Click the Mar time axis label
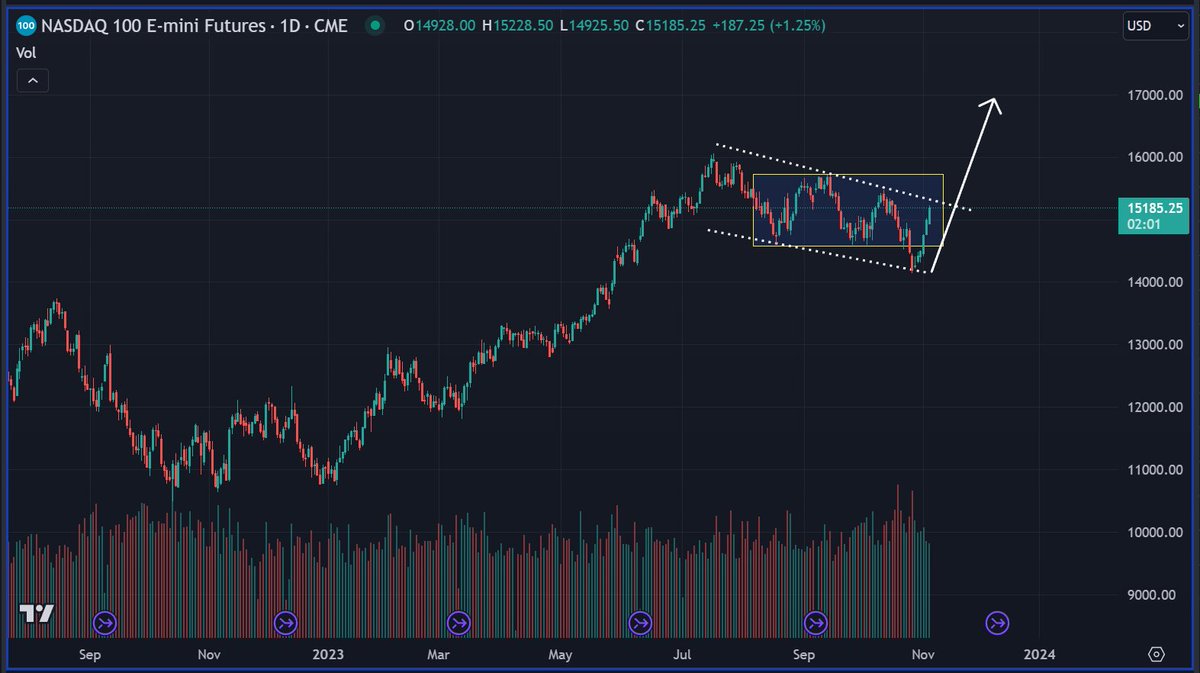Screen dimensions: 1200x673 click(x=437, y=655)
